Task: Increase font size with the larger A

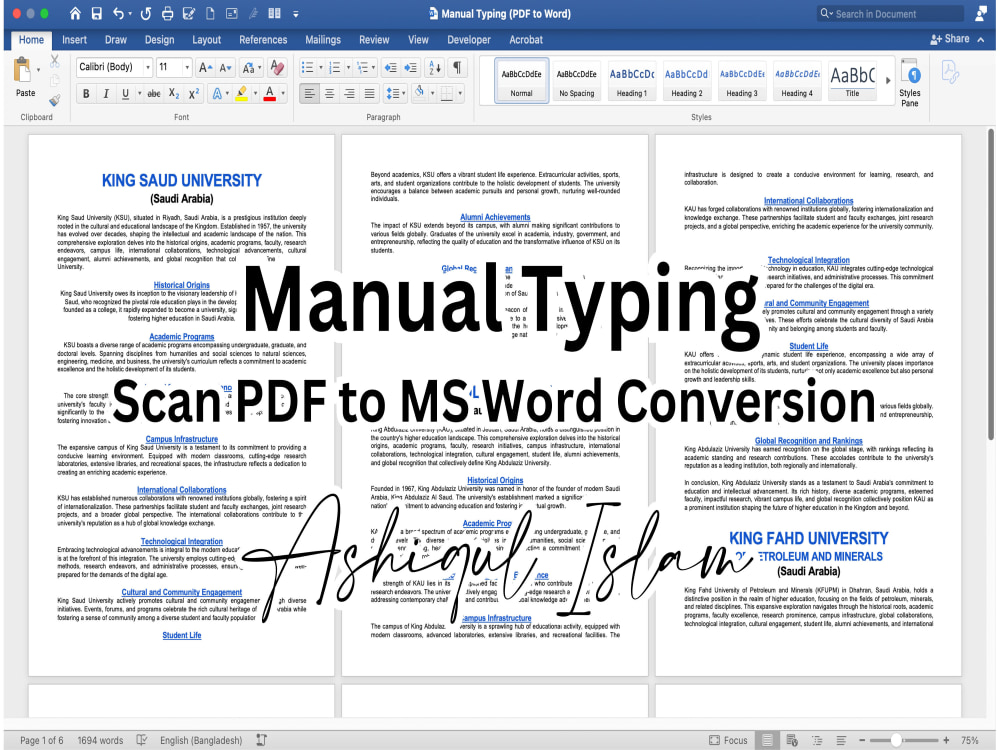Action: [x=205, y=68]
